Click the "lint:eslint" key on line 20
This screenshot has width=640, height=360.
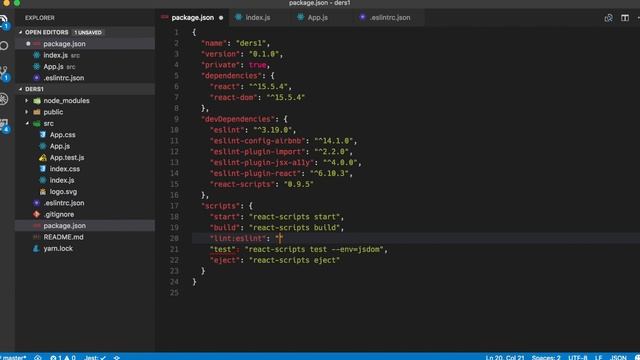click(238, 238)
